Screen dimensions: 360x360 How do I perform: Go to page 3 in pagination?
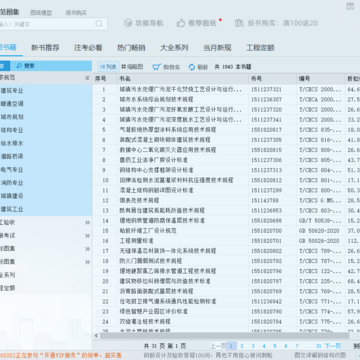coord(253,346)
